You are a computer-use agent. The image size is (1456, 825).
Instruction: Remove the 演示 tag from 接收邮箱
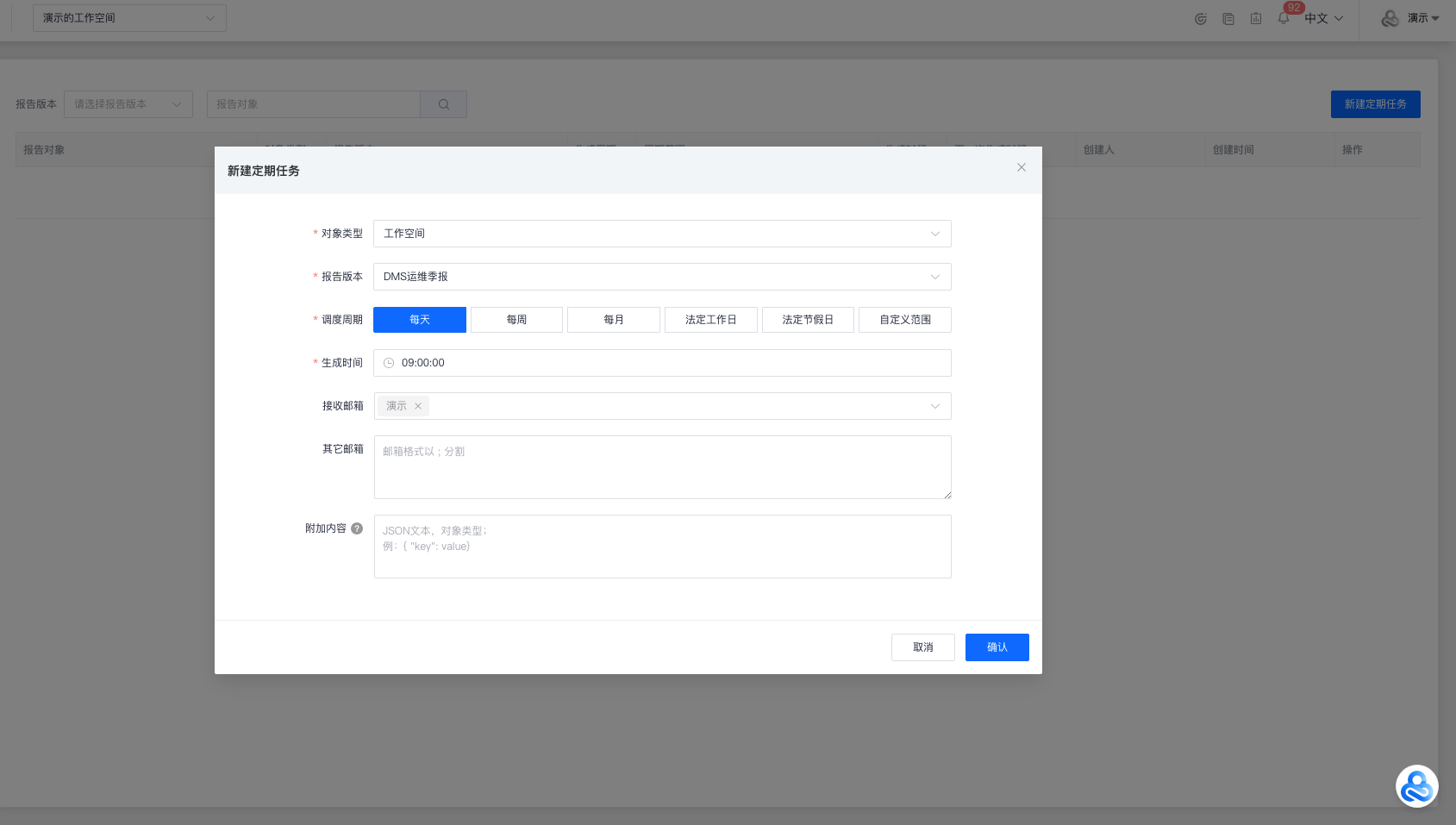click(x=418, y=406)
